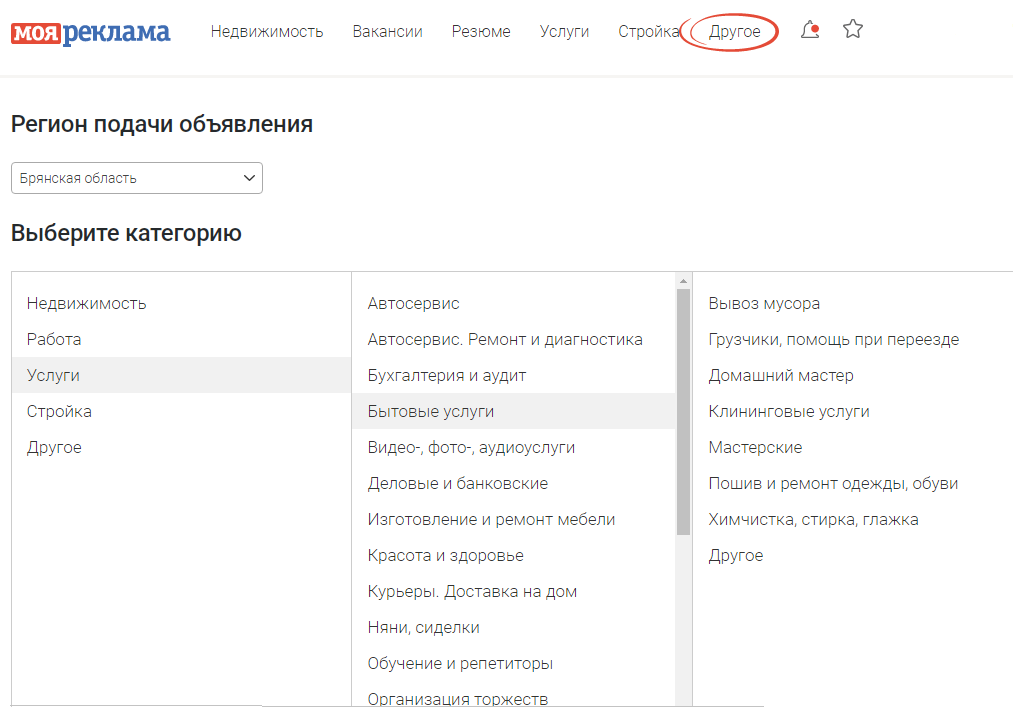The image size is (1013, 707).
Task: Click the scroll-up arrow of subcategory list
Action: click(x=683, y=281)
